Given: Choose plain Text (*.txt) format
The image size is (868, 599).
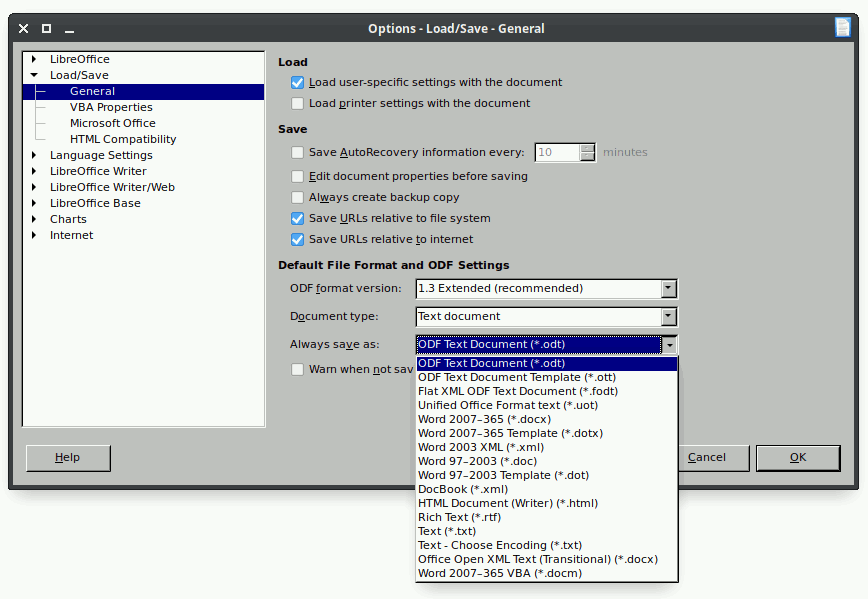Looking at the screenshot, I should [546, 531].
